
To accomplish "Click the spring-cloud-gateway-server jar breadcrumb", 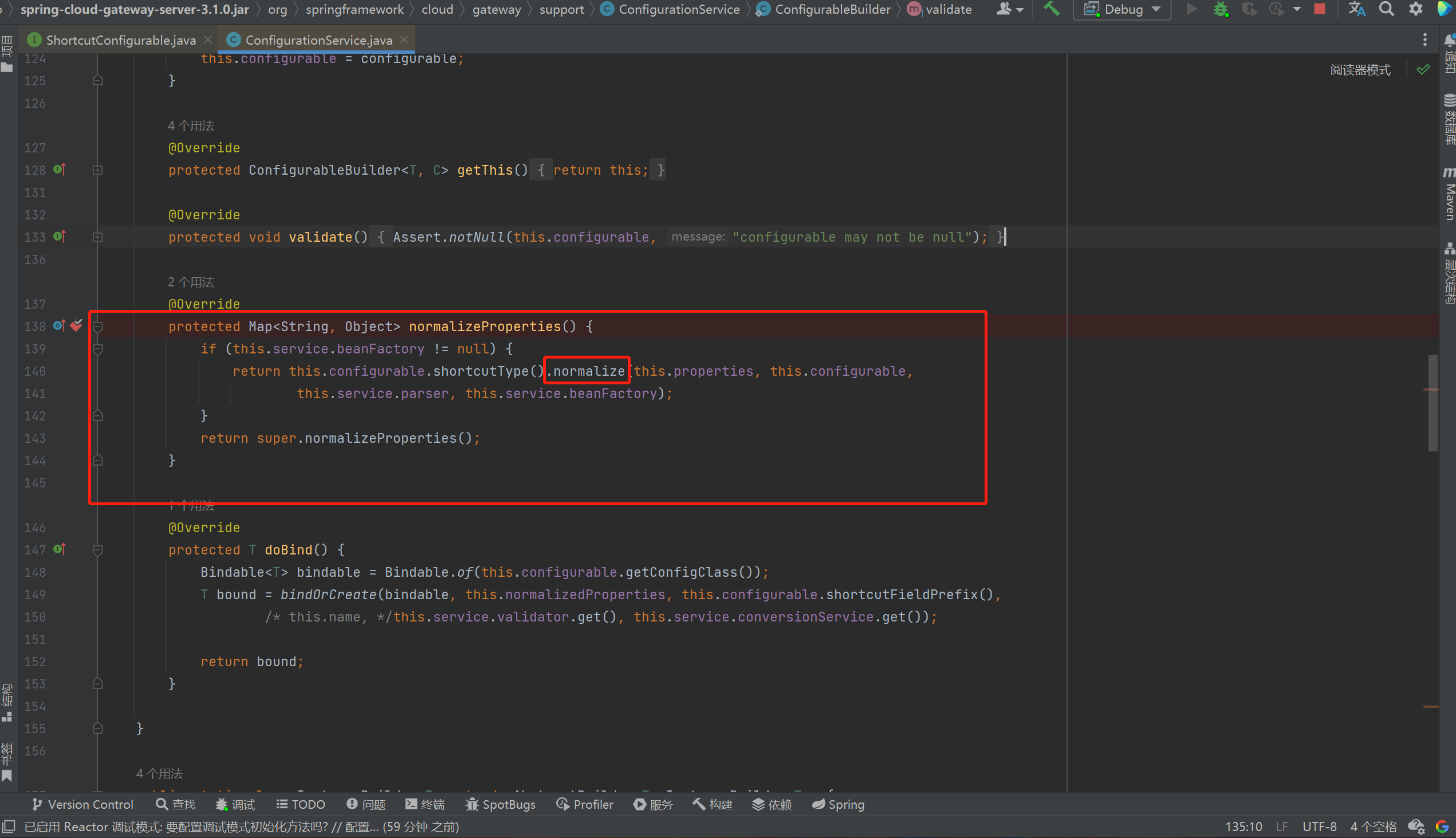I will [135, 9].
